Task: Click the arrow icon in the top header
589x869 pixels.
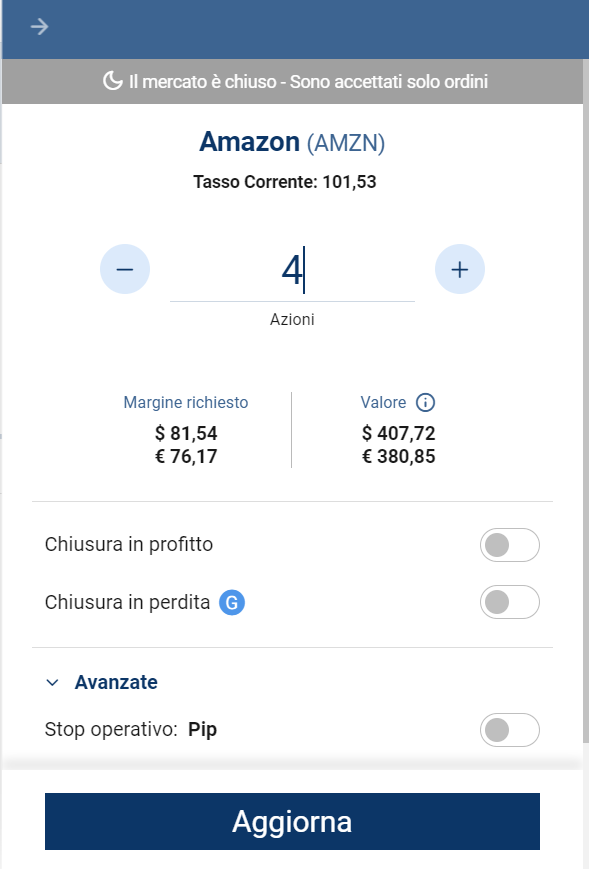Action: coord(39,27)
